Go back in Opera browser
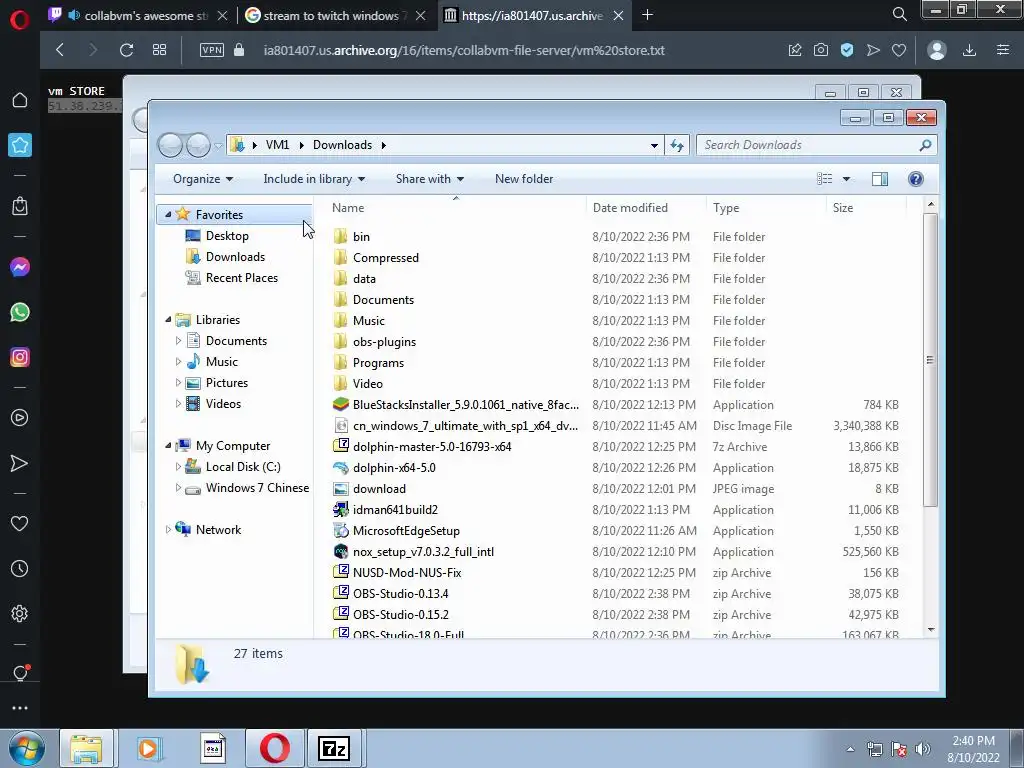This screenshot has height=768, width=1024. click(x=60, y=50)
